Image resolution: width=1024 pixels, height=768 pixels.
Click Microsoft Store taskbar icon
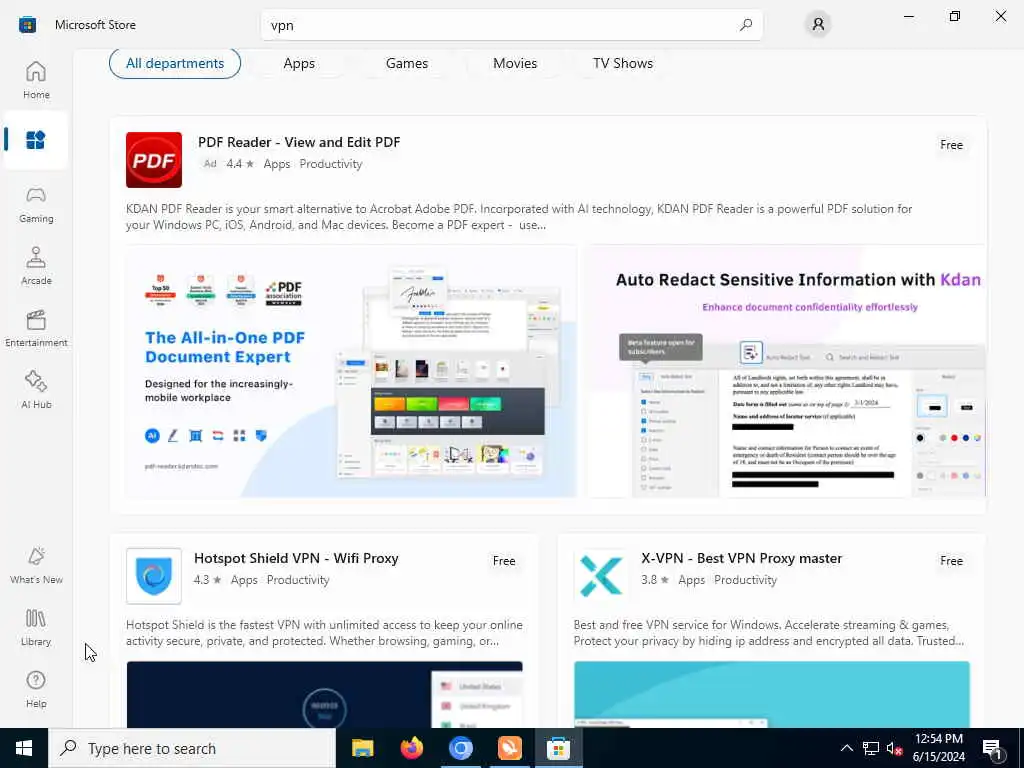tap(558, 748)
